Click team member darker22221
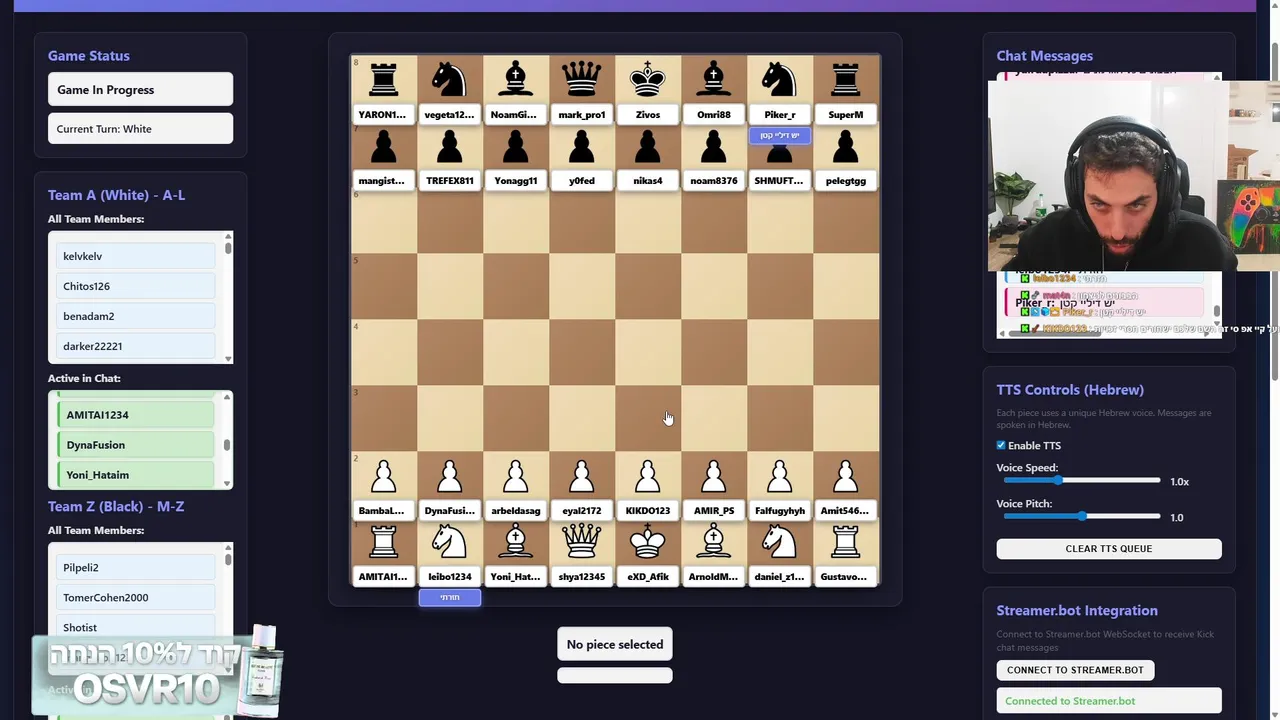The image size is (1280, 720). coord(138,346)
